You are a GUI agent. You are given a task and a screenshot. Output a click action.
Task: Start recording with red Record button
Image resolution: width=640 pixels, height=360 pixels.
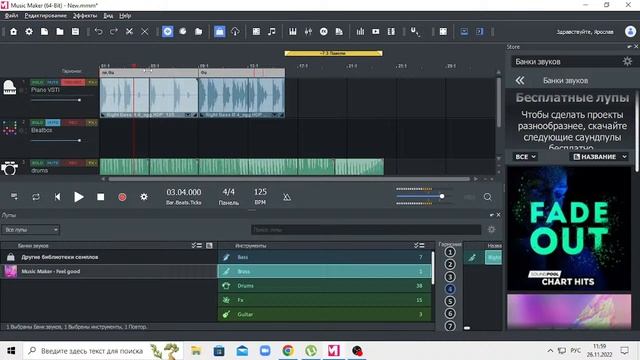(x=122, y=197)
